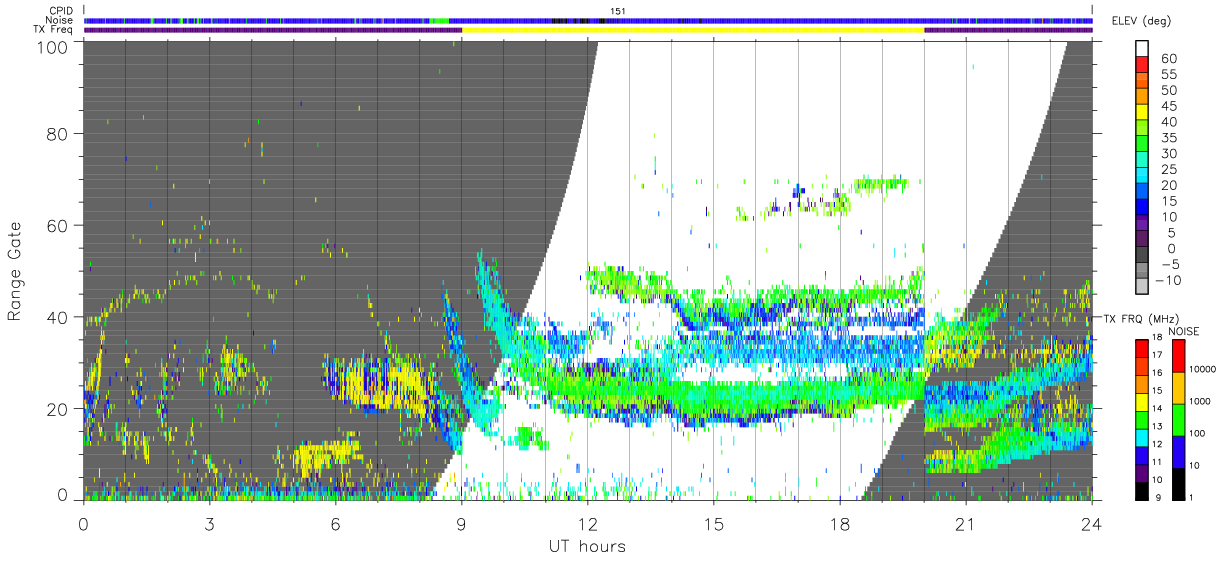Pick the black bottom cell of the TX FRQ colorbar
The image size is (1228, 567).
pyautogui.click(x=1143, y=490)
